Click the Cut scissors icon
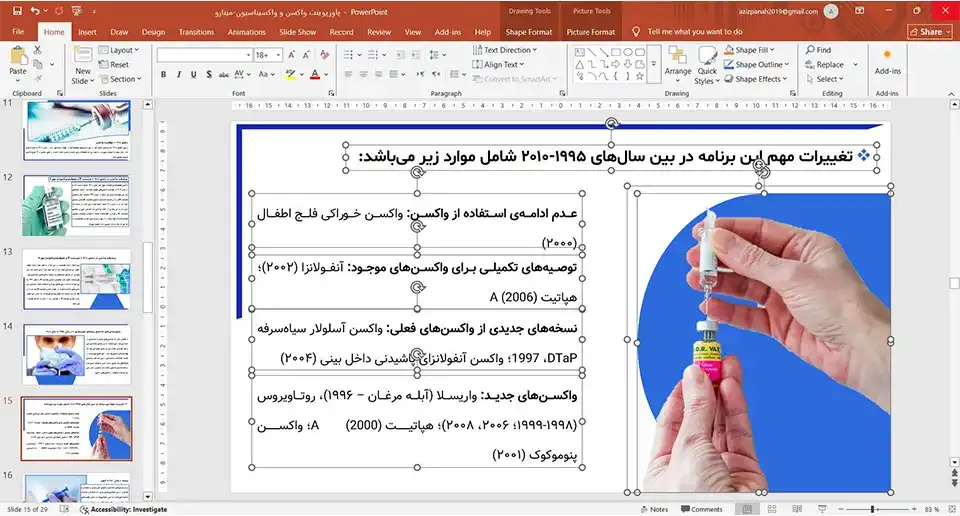This screenshot has height=516, width=960. tap(38, 50)
